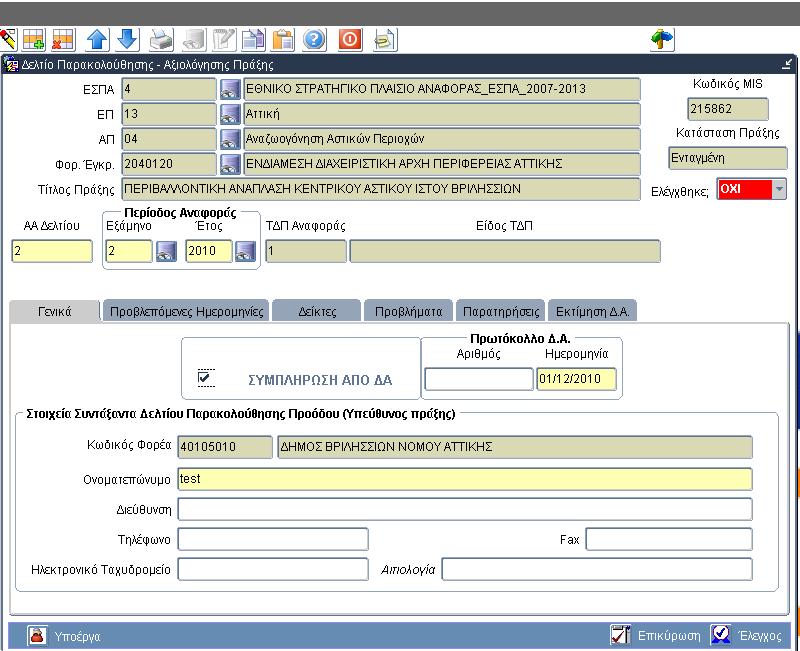Click the Πρωτόκολλο Αριθμός input field
This screenshot has width=800, height=651.
click(x=479, y=379)
